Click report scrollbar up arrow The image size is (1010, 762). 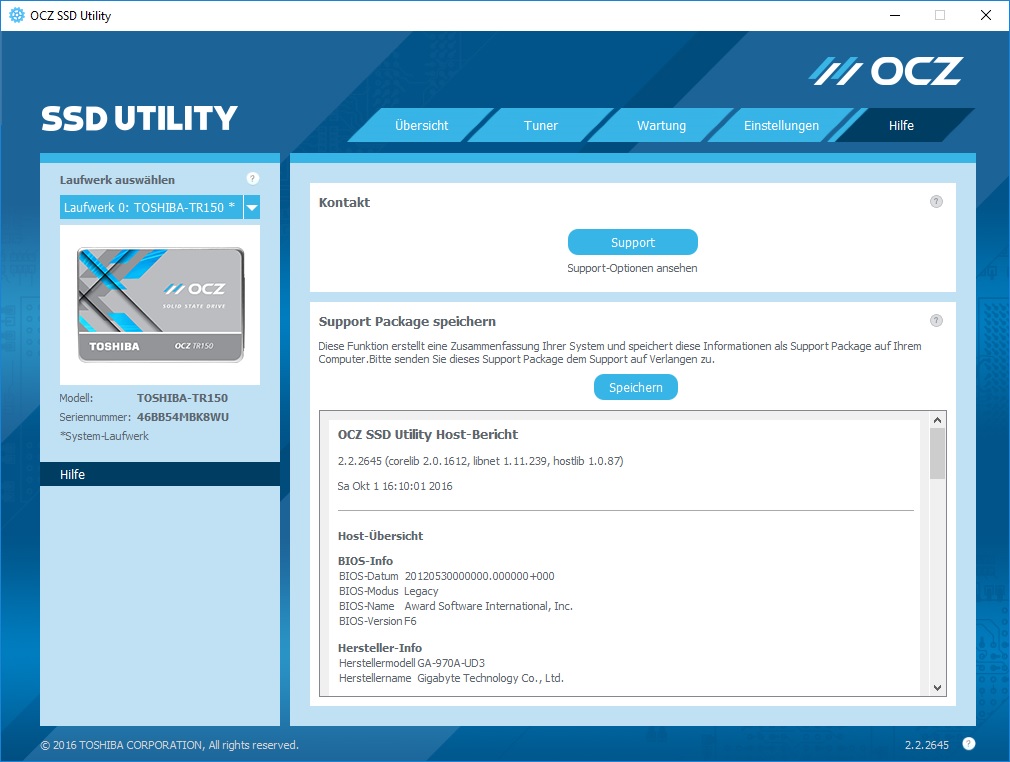click(937, 420)
